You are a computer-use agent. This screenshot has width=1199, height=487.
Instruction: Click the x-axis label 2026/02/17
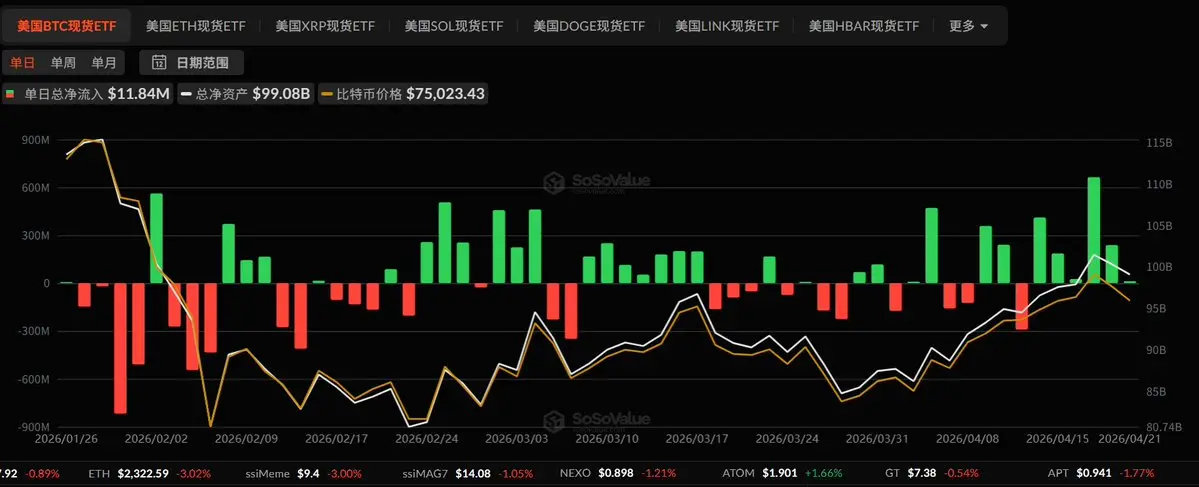click(336, 439)
